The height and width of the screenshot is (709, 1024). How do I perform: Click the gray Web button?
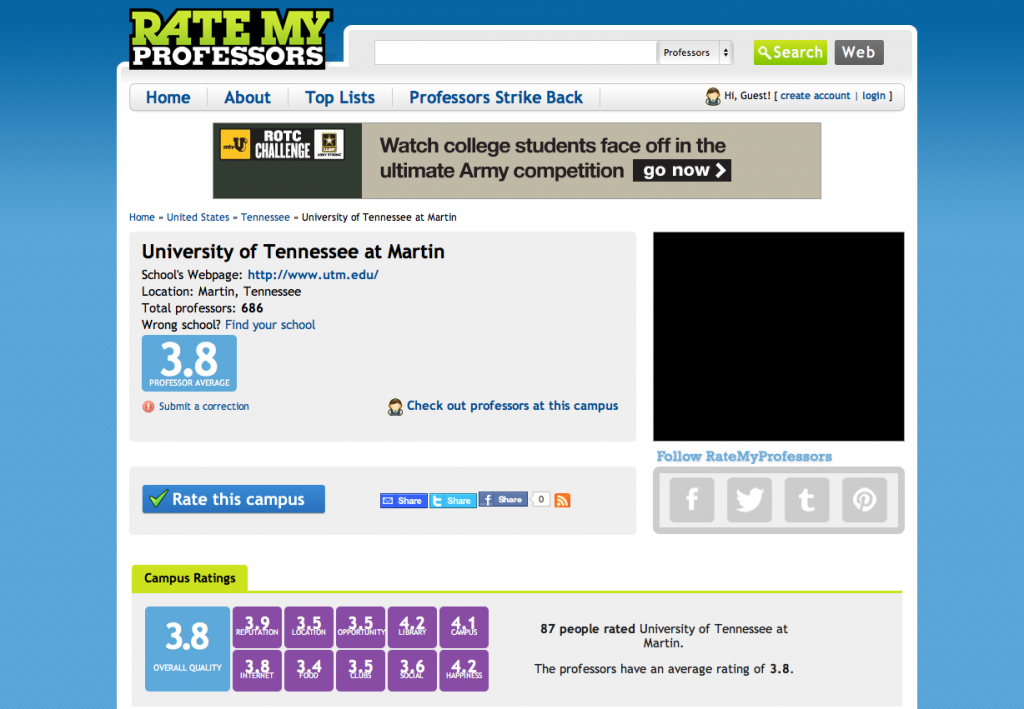coord(859,52)
